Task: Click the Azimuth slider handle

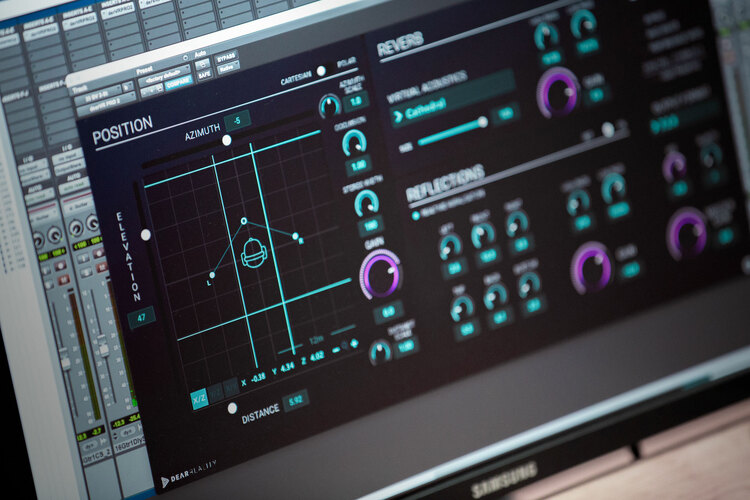Action: [x=226, y=140]
